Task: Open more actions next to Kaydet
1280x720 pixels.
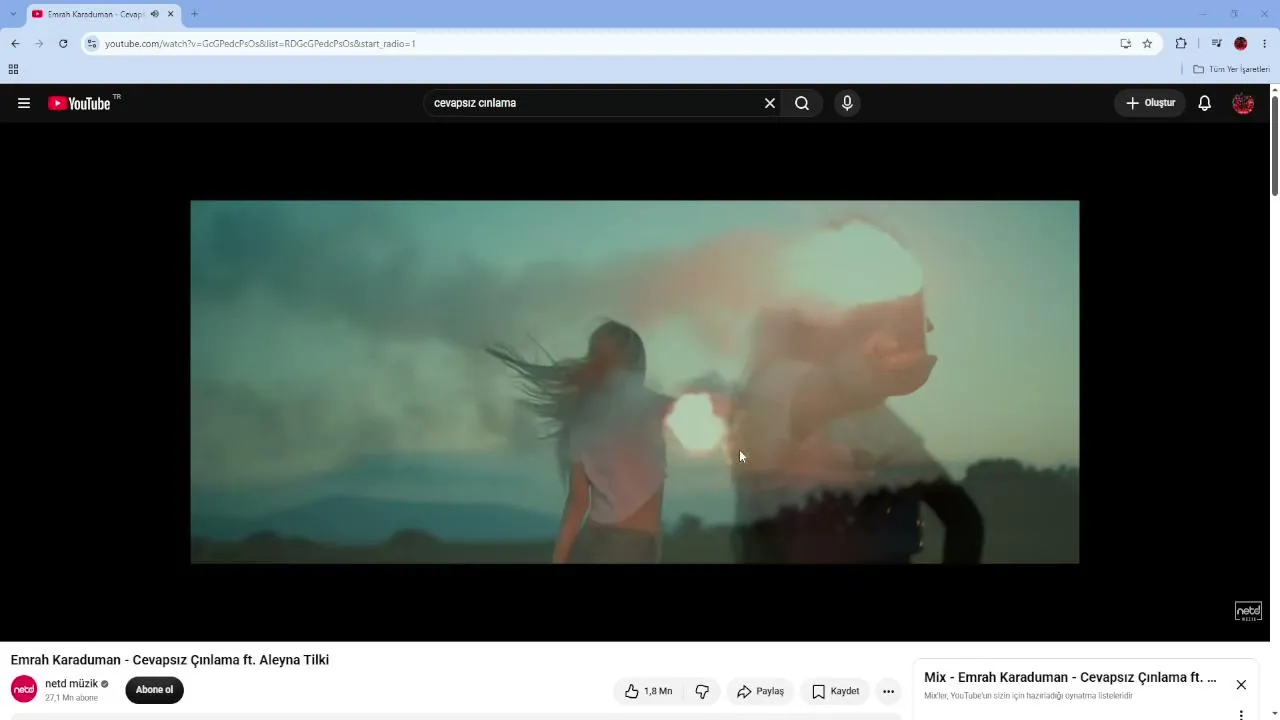Action: coord(888,691)
